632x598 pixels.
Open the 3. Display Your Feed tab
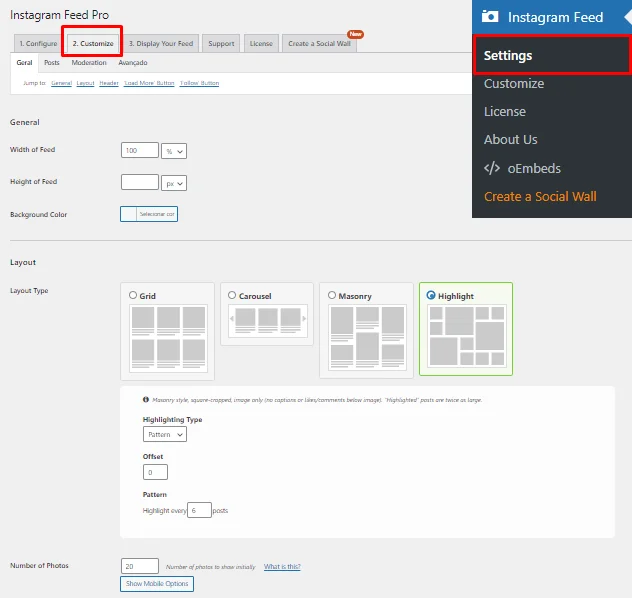161,44
